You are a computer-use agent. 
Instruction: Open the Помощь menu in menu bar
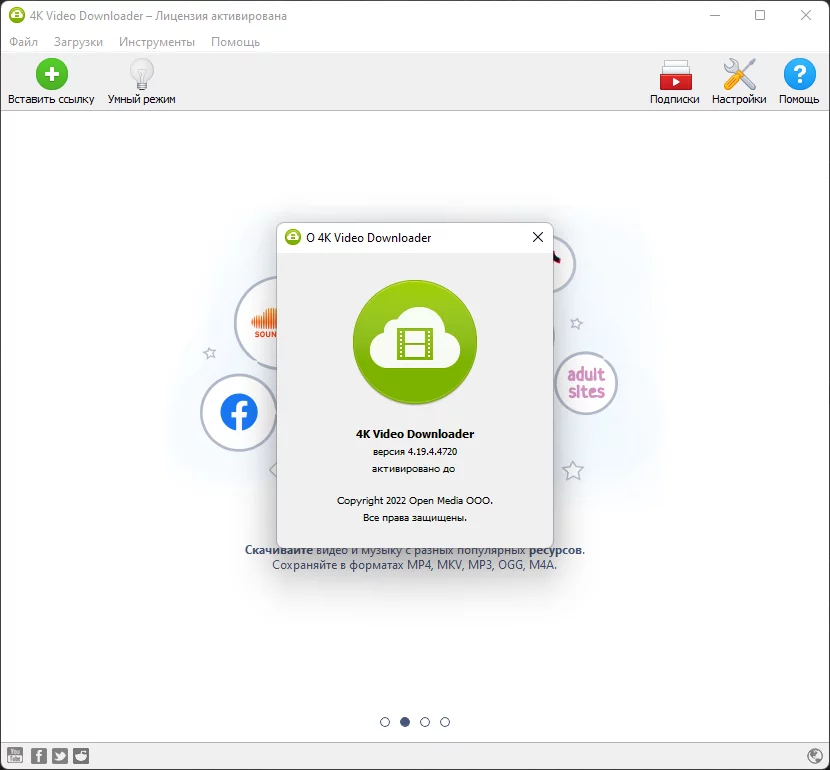236,42
